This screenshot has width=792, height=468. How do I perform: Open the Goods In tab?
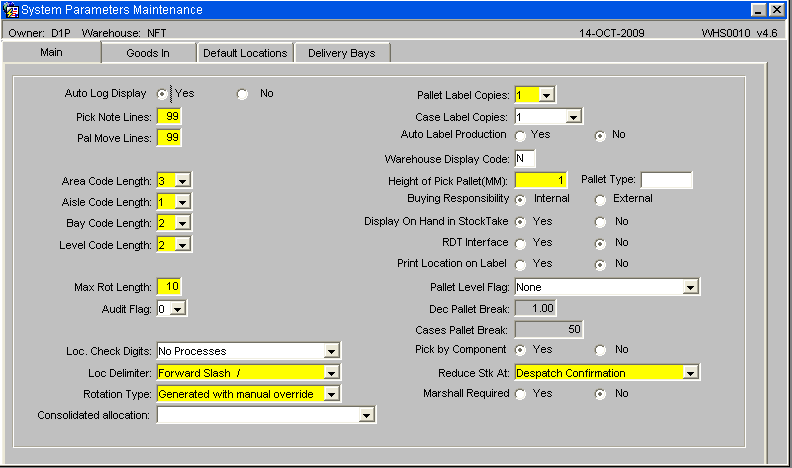[148, 53]
